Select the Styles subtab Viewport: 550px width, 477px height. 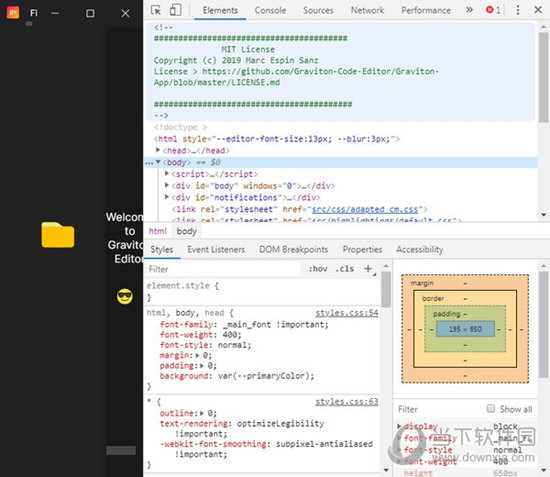pyautogui.click(x=162, y=249)
